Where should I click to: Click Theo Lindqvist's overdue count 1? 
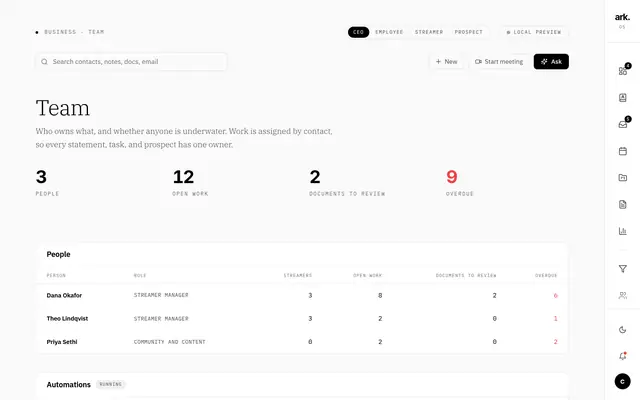556,318
